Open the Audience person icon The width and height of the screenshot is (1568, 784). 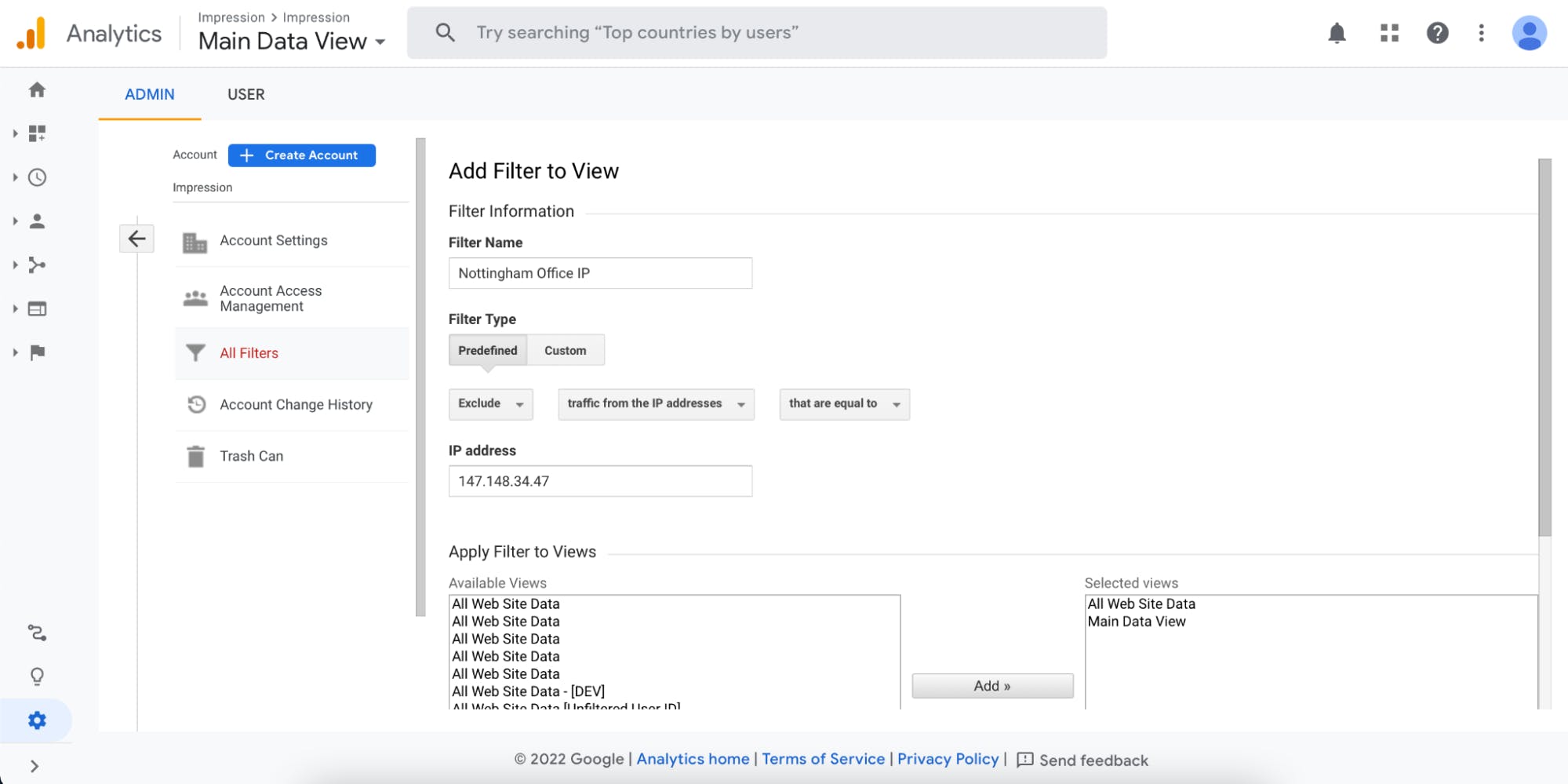point(37,221)
